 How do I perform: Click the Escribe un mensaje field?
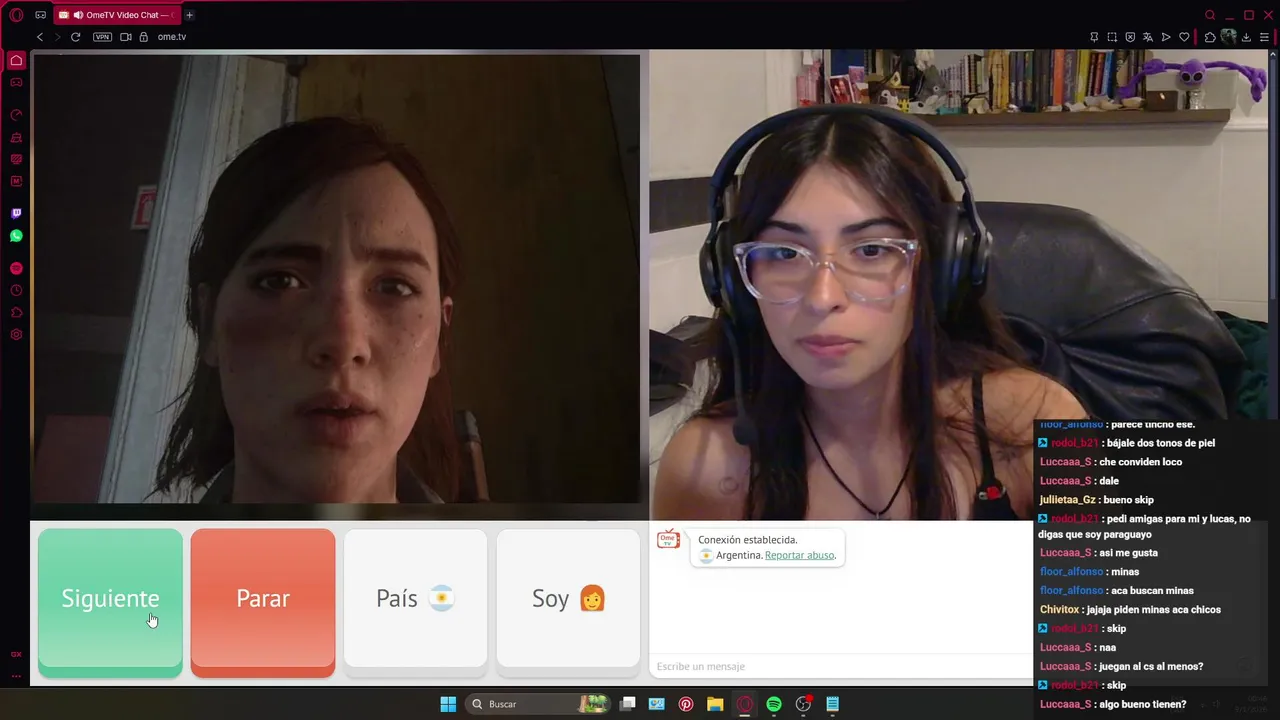click(x=840, y=666)
